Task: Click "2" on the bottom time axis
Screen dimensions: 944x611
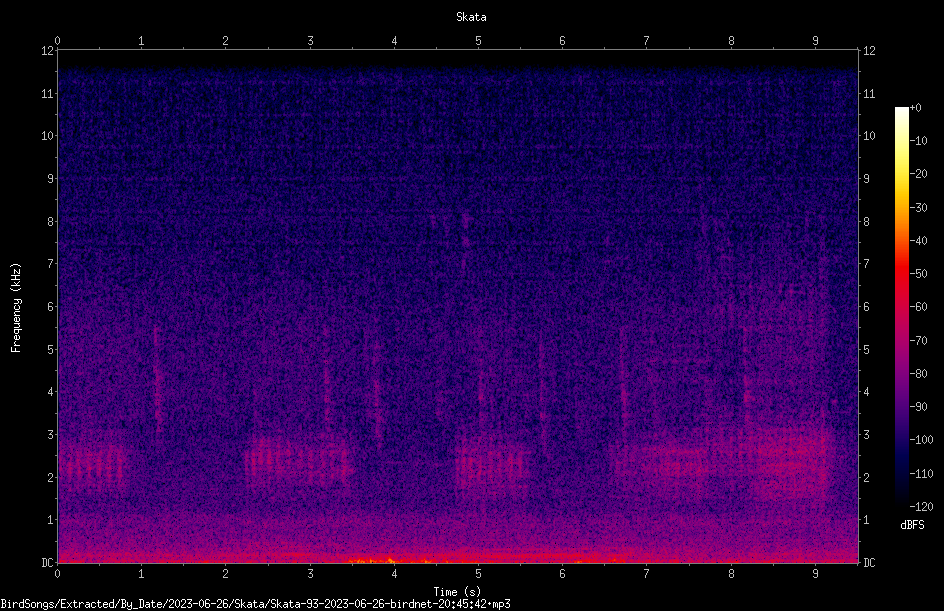Action: (226, 574)
